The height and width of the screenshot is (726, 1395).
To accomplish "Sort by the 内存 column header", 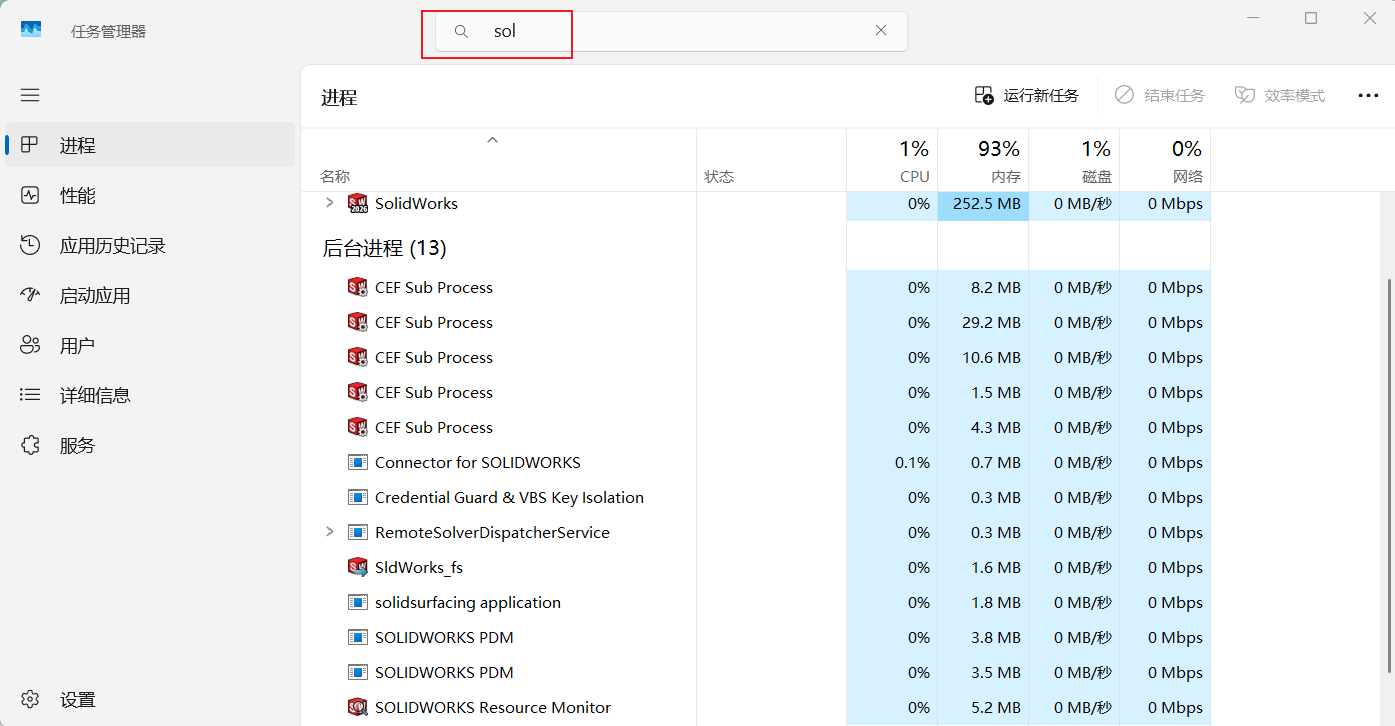I will (x=983, y=160).
